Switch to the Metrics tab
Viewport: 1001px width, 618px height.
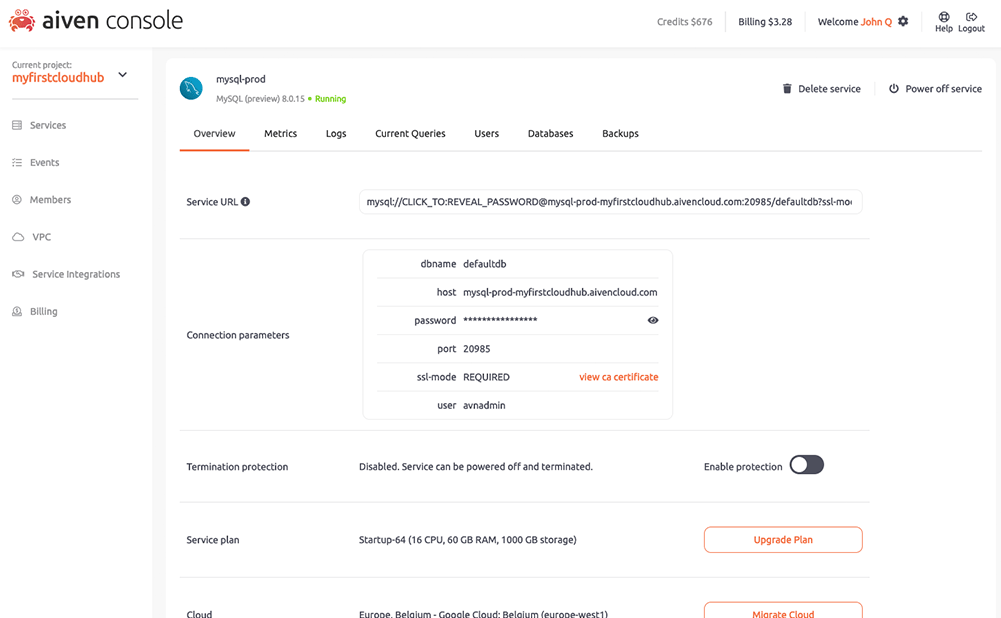280,133
